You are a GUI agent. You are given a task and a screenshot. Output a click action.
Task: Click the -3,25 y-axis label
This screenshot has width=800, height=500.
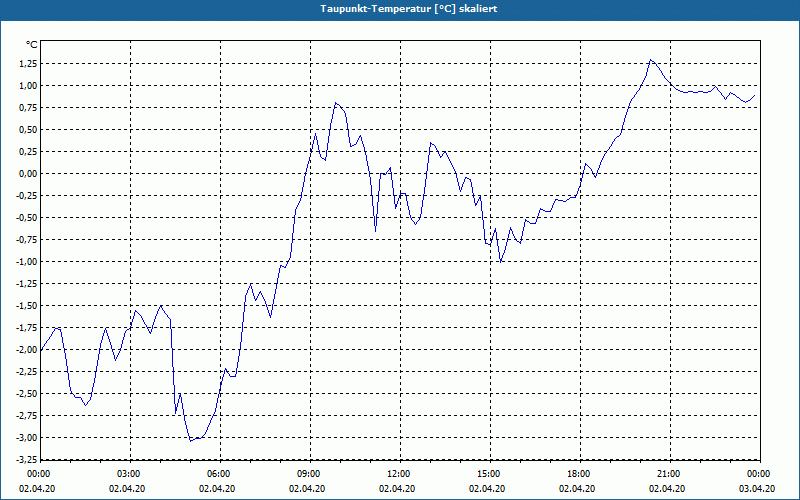pyautogui.click(x=28, y=459)
